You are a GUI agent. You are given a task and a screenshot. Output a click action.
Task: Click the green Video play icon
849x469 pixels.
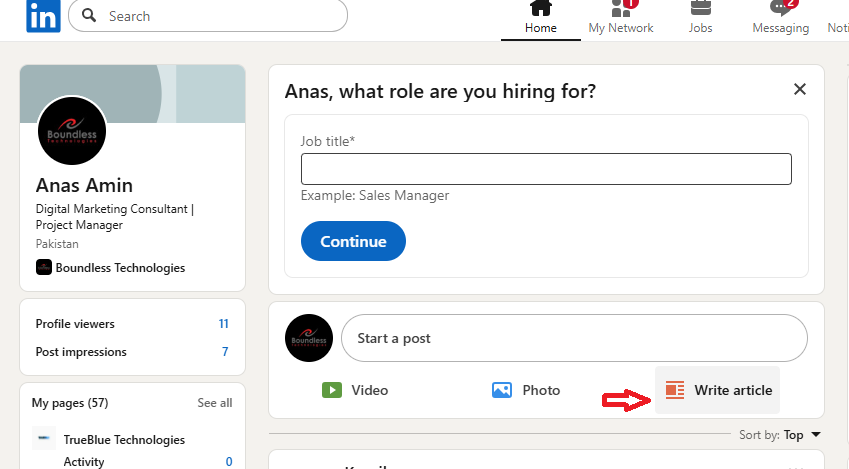(x=332, y=390)
